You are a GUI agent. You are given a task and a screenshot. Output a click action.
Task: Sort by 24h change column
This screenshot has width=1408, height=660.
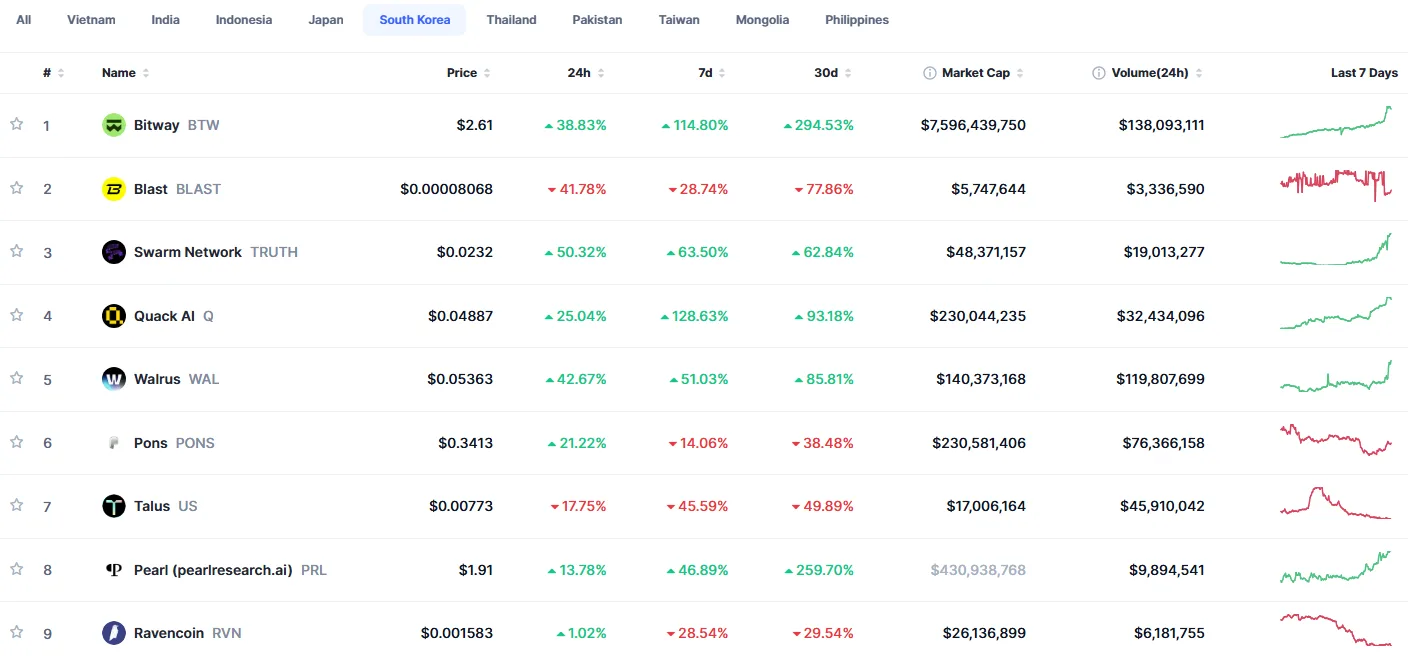click(x=586, y=73)
